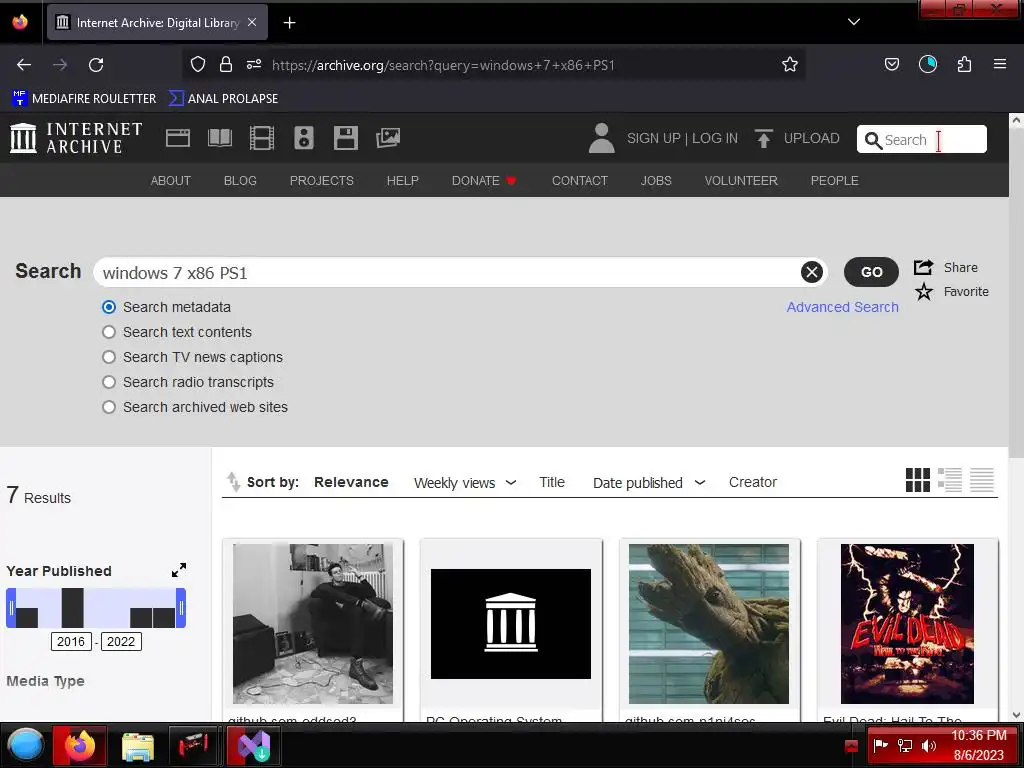Click the Share icon
Viewport: 1024px width, 768px height.
(923, 267)
